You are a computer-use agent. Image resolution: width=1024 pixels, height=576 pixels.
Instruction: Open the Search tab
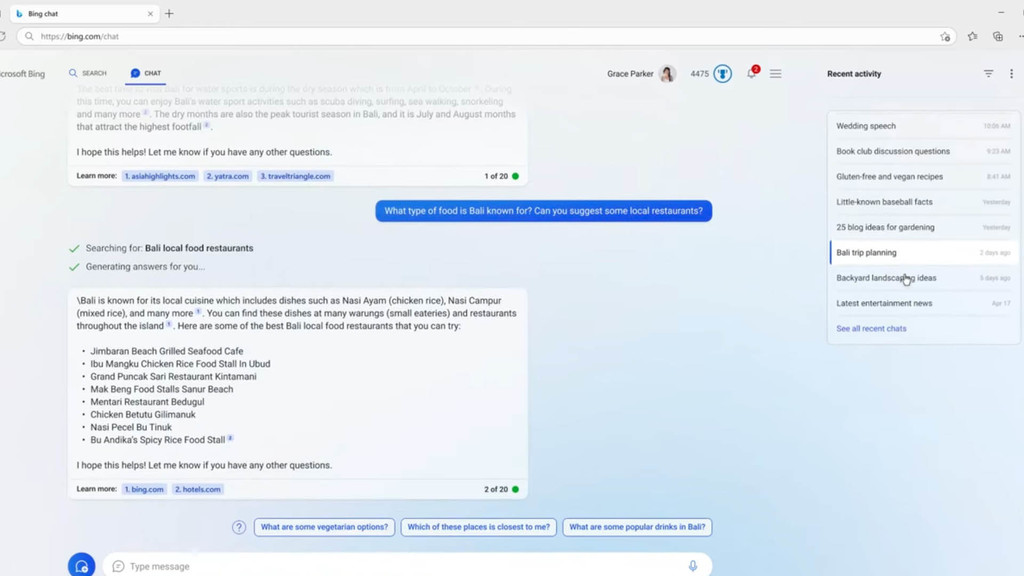point(90,73)
